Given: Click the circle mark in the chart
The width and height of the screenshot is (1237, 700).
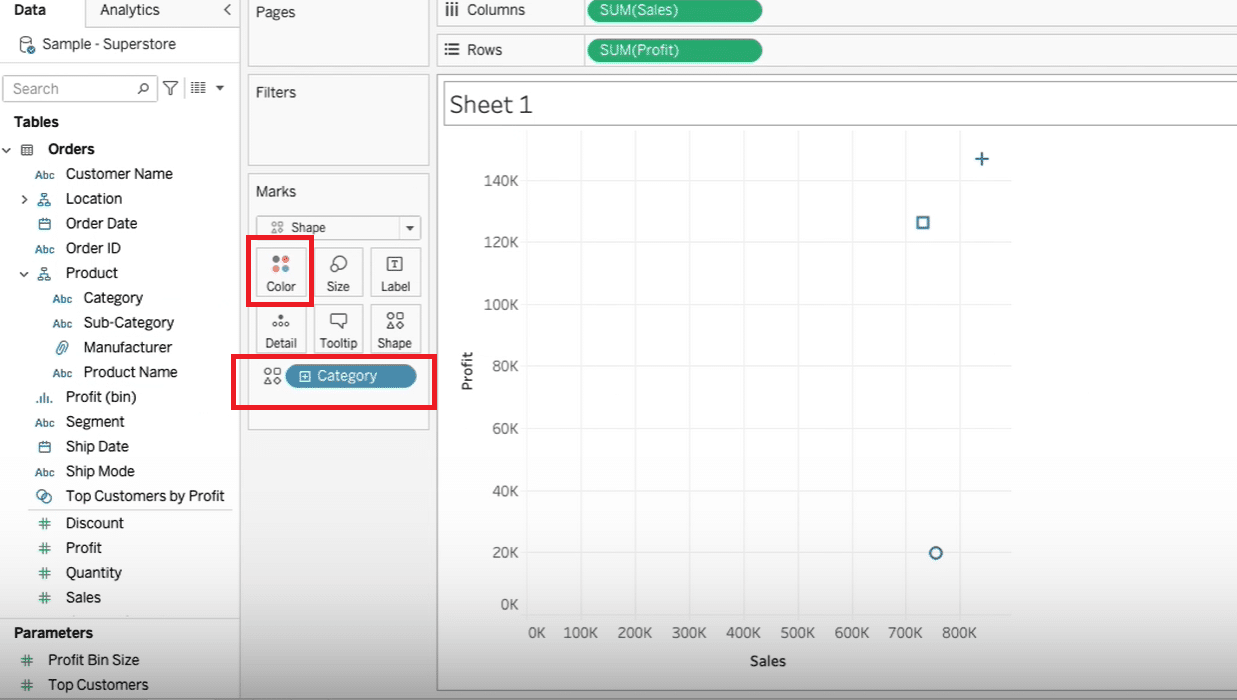Looking at the screenshot, I should [x=936, y=553].
